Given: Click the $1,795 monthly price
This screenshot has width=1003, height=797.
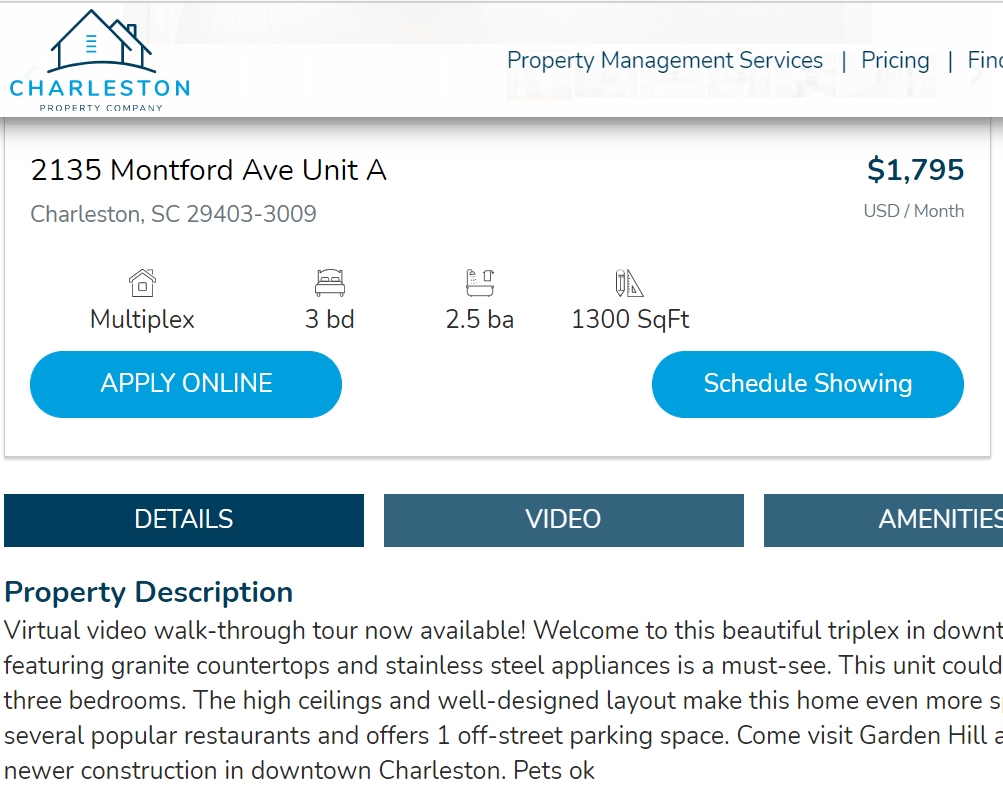Looking at the screenshot, I should (x=915, y=170).
